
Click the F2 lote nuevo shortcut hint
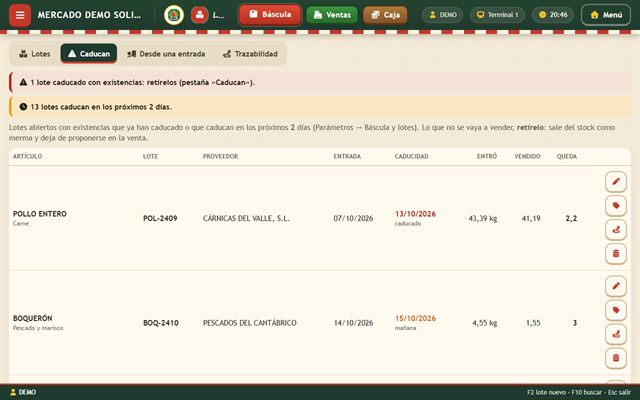pos(546,392)
